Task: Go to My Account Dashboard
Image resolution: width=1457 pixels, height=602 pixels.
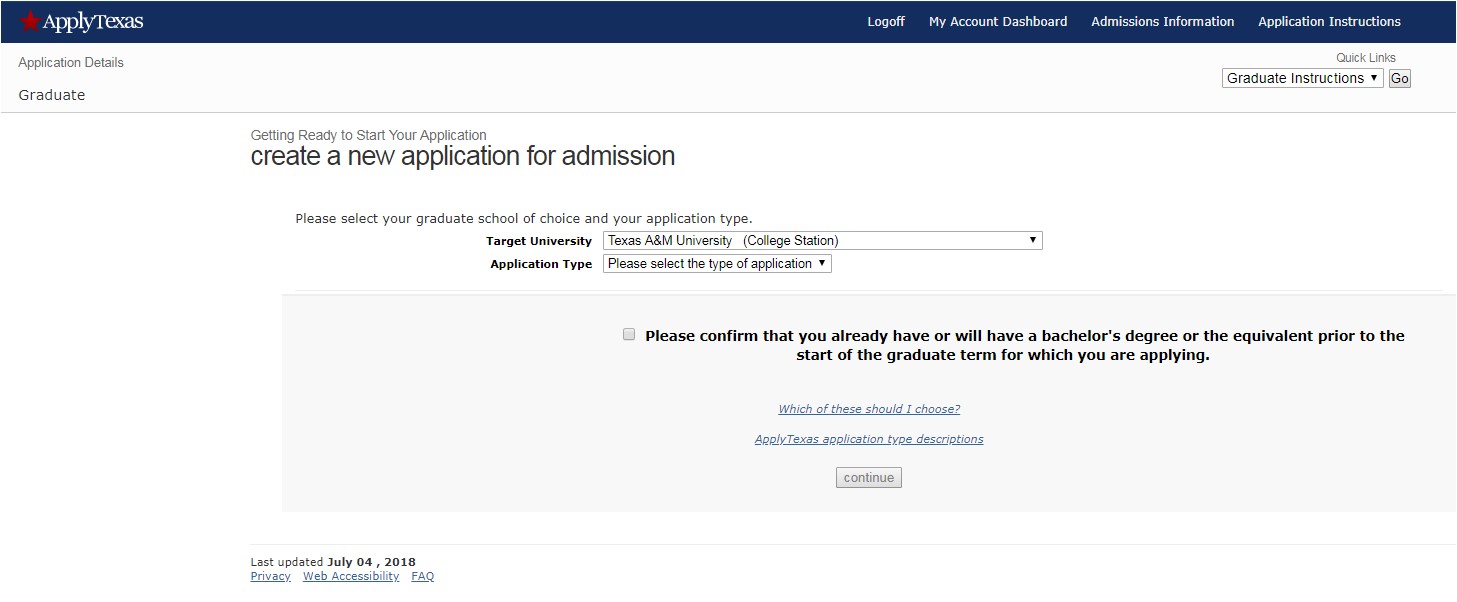Action: click(x=997, y=21)
